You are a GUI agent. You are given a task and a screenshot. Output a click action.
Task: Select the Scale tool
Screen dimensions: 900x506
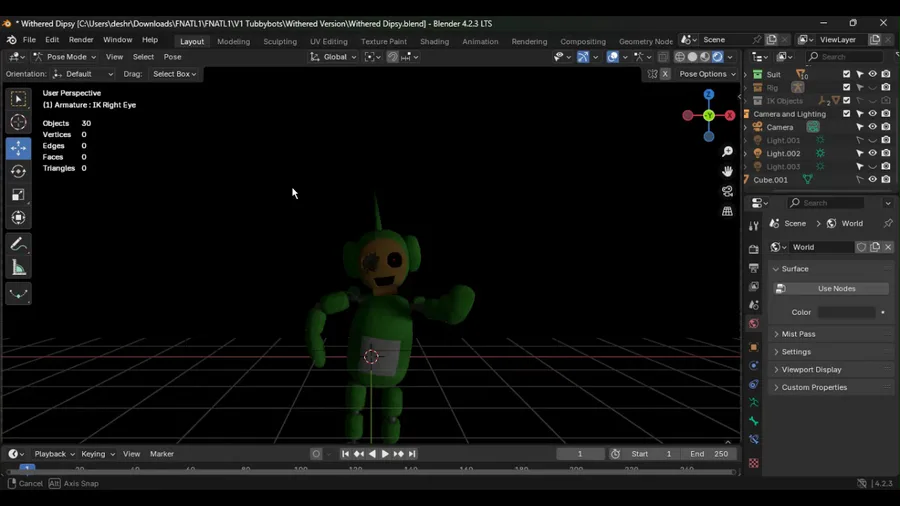tap(18, 194)
